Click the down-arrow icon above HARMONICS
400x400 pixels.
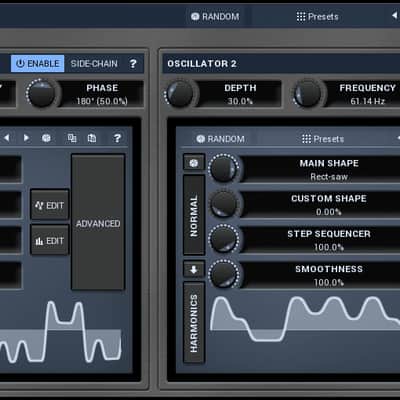[x=194, y=269]
